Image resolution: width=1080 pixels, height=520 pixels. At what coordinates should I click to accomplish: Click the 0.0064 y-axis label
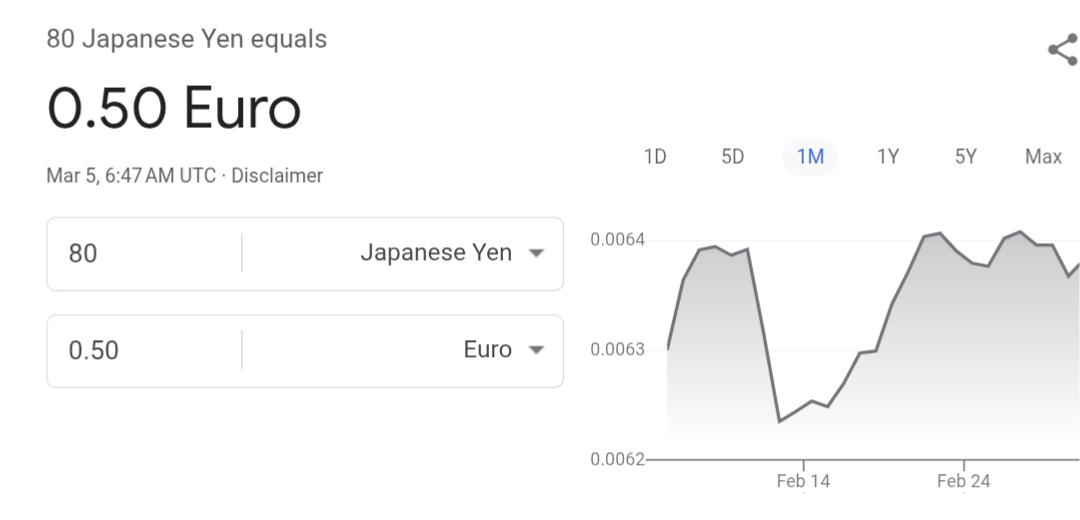(618, 240)
